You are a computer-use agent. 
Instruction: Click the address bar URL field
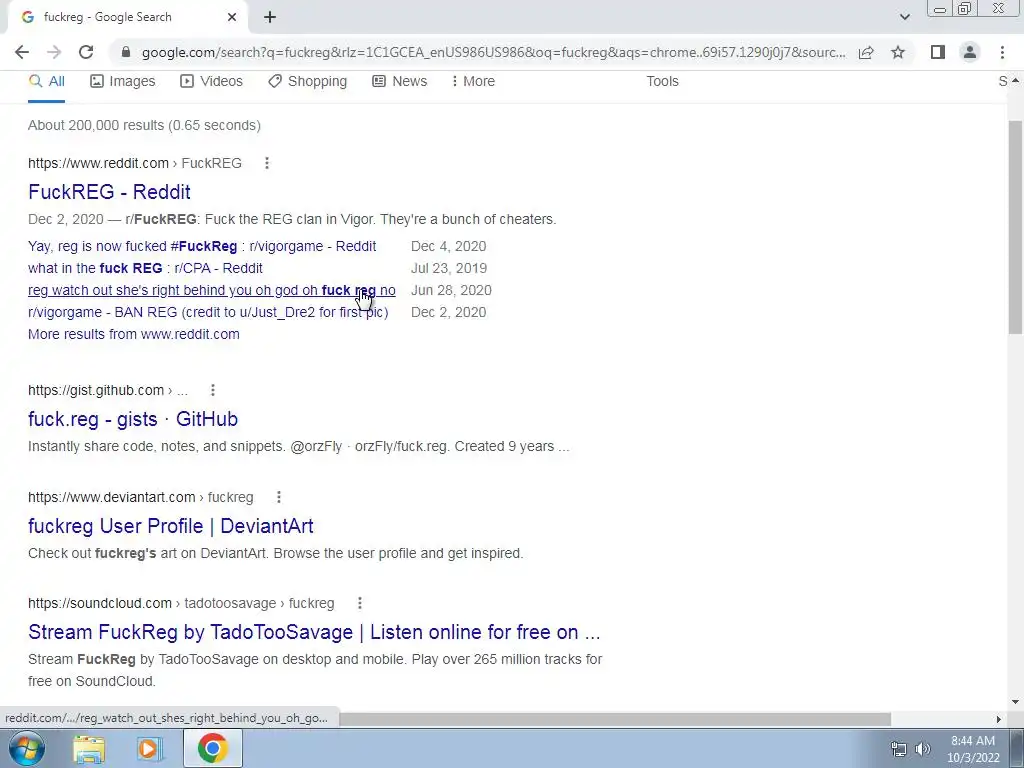493,52
